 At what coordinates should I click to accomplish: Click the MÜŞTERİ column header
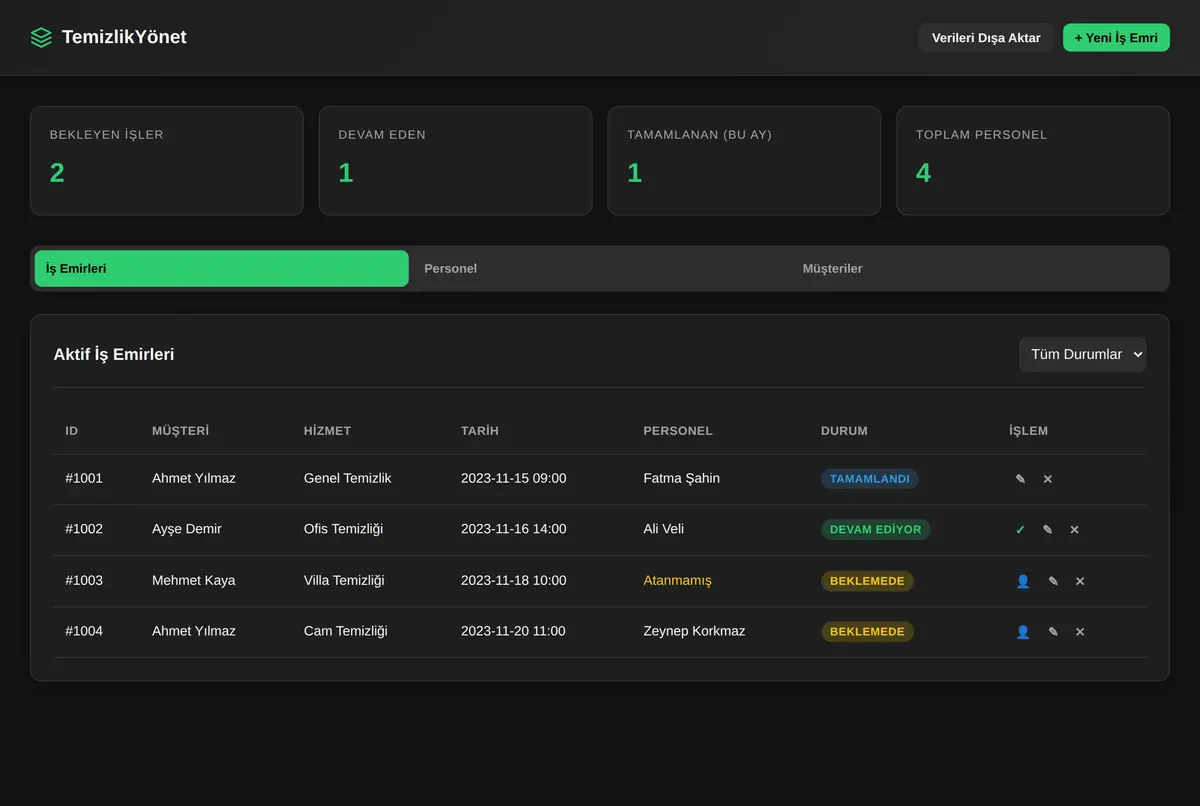[180, 431]
